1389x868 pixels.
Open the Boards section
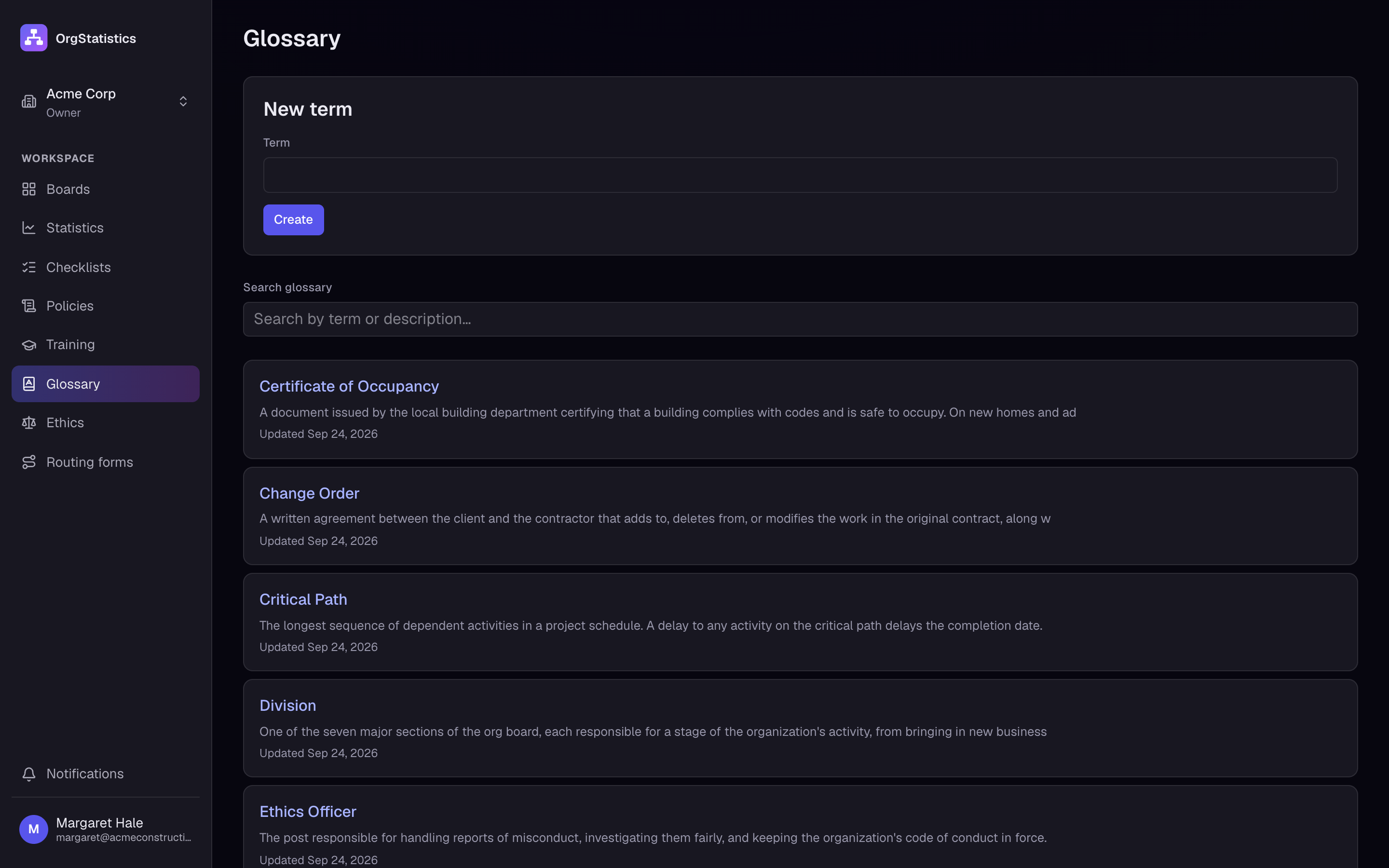[x=106, y=189]
